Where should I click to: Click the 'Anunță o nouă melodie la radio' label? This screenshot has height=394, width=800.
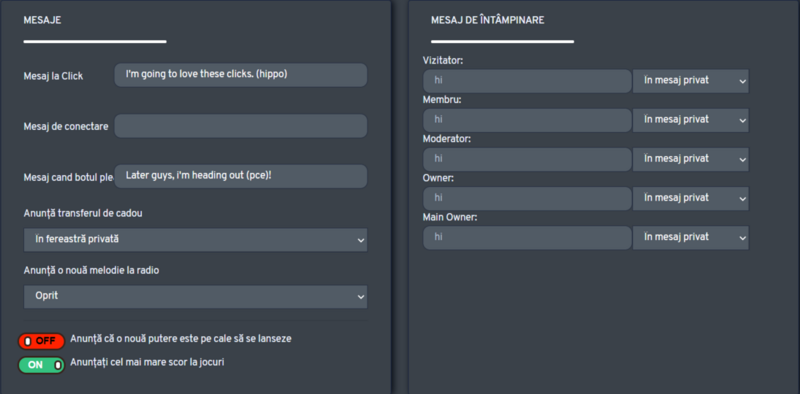tap(91, 270)
